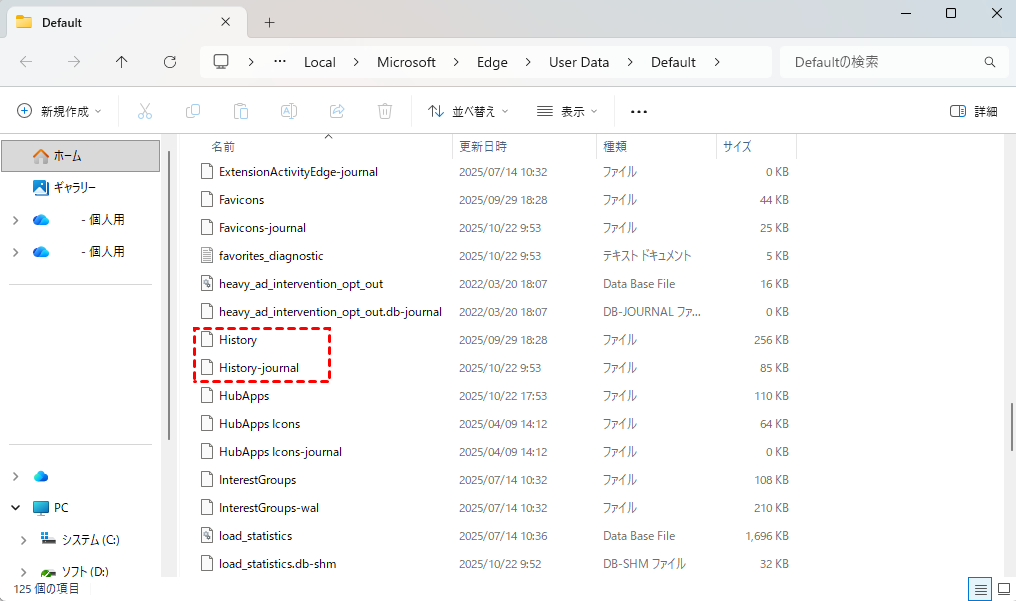
Task: Select ホーム in navigation pane
Action: point(68,156)
